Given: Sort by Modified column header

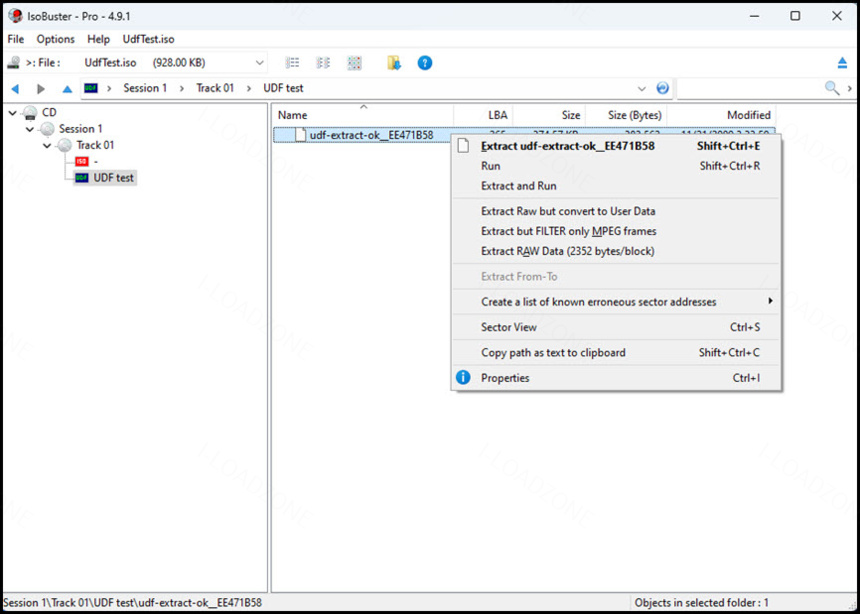Looking at the screenshot, I should [x=721, y=115].
